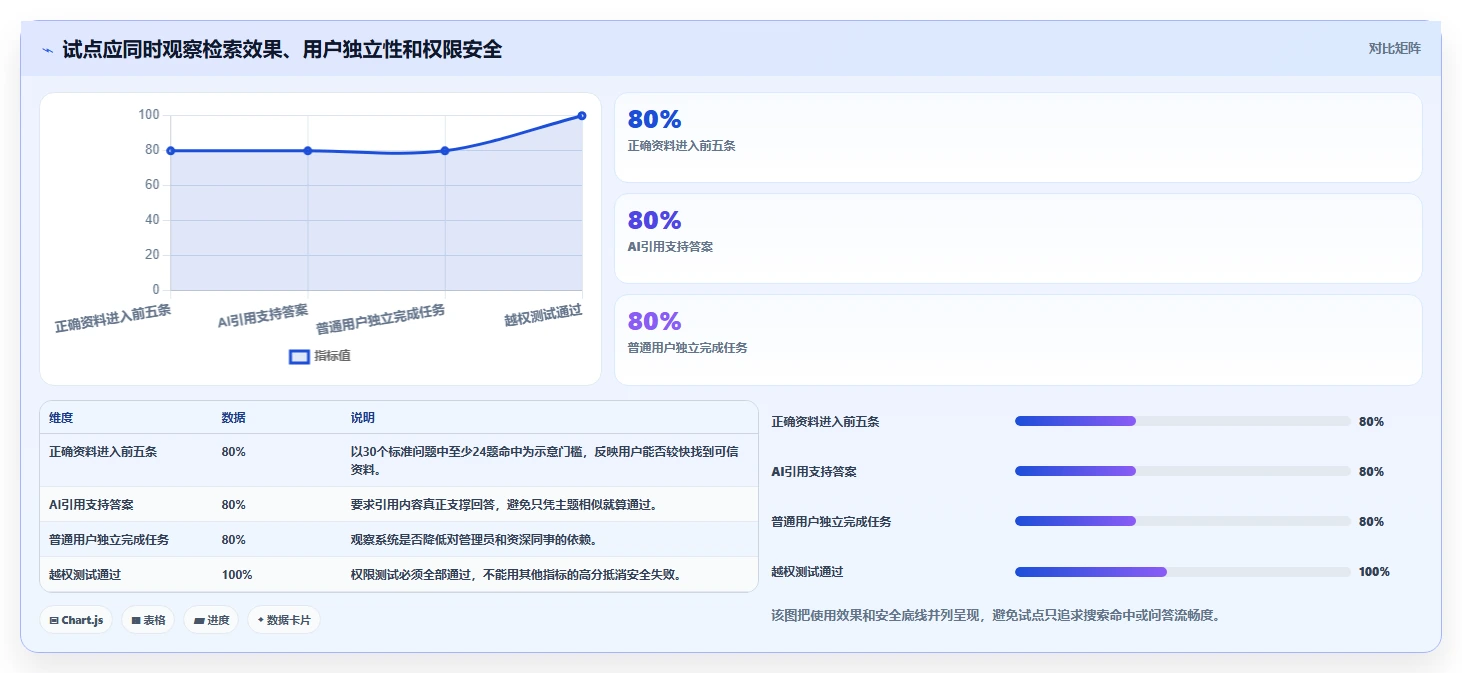This screenshot has height=673, width=1462.
Task: Click the header title 试点应同时观察检索效果
Action: tap(282, 49)
